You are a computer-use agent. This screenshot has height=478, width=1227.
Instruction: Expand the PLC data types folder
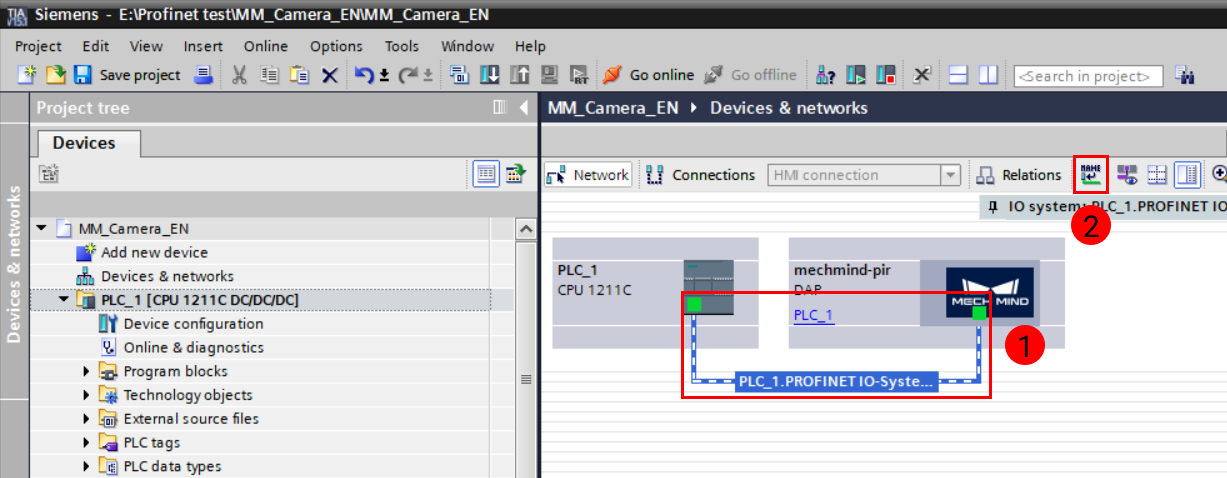point(86,466)
